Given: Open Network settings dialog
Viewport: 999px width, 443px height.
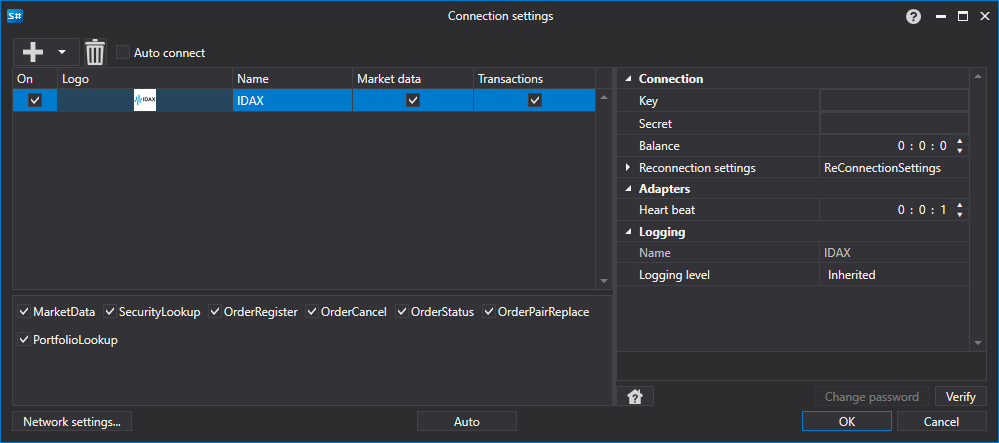Looking at the screenshot, I should pos(71,421).
